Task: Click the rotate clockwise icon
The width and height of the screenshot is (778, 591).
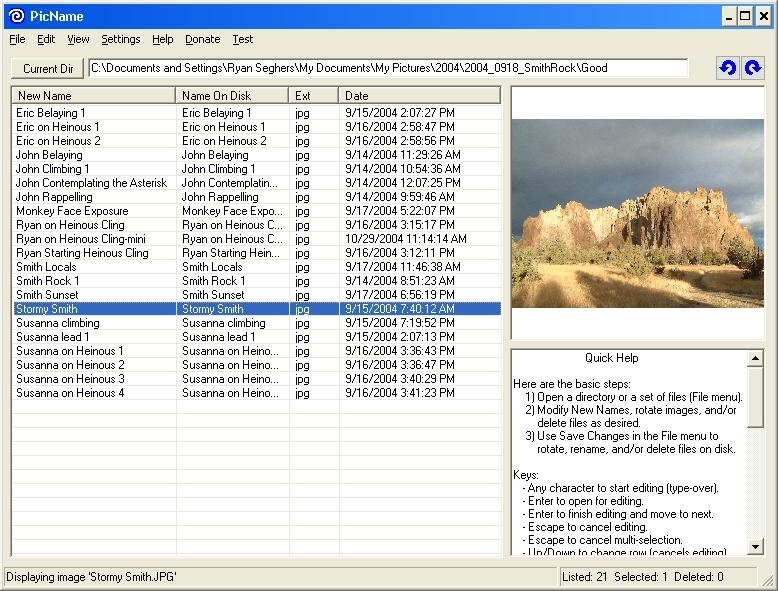Action: pyautogui.click(x=753, y=68)
